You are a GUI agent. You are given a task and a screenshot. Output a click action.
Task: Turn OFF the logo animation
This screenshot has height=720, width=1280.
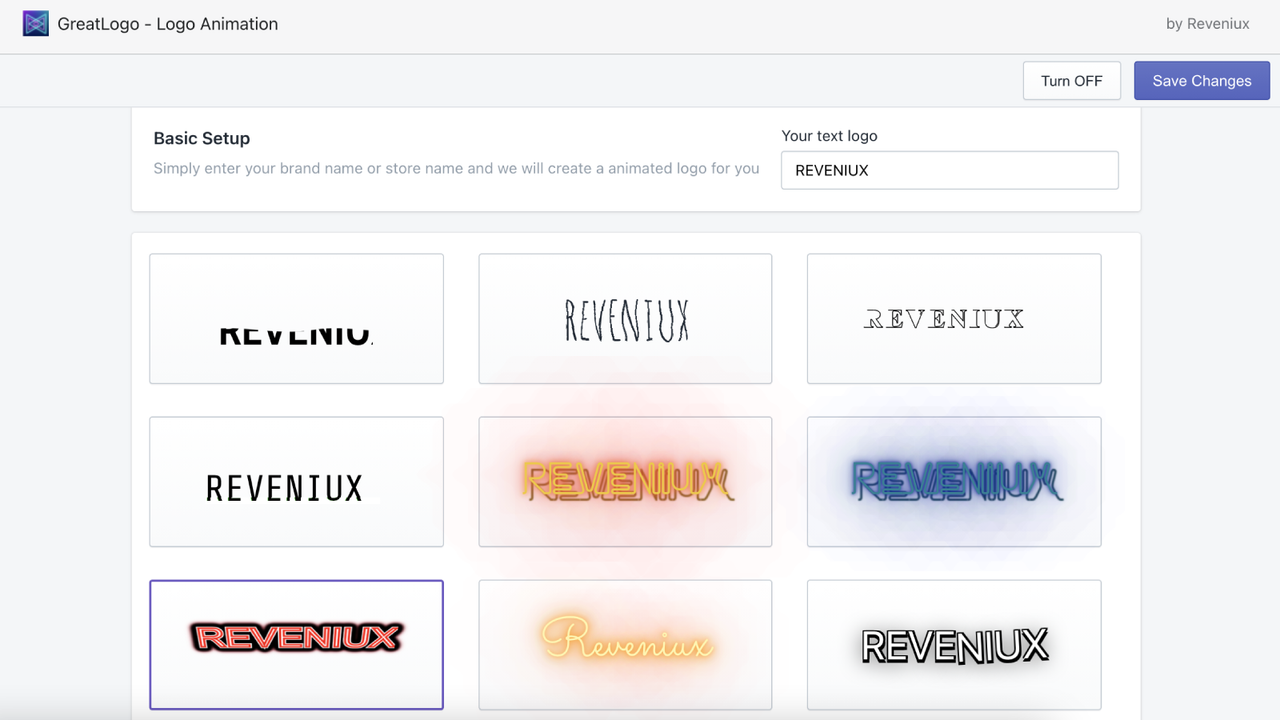pyautogui.click(x=1071, y=81)
